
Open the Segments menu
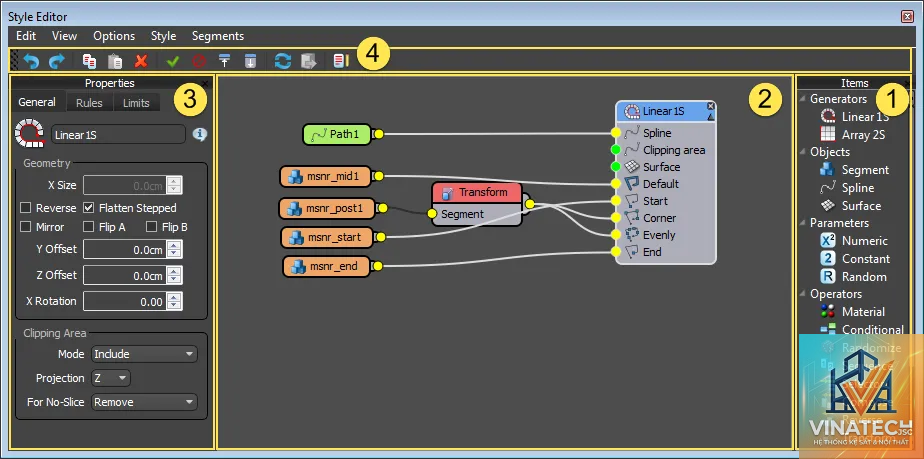coord(218,36)
